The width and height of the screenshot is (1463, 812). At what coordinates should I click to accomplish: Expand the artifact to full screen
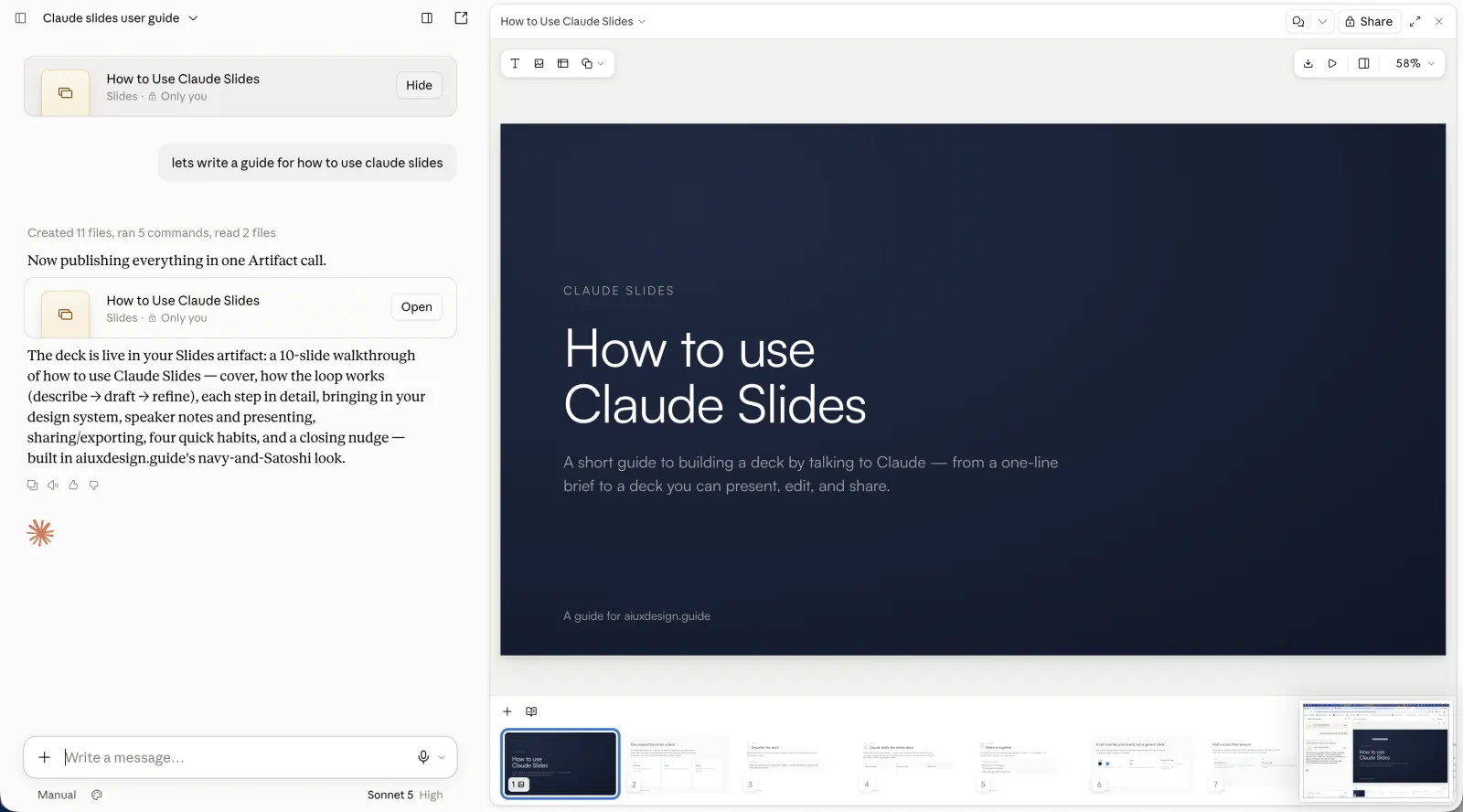tap(1415, 21)
